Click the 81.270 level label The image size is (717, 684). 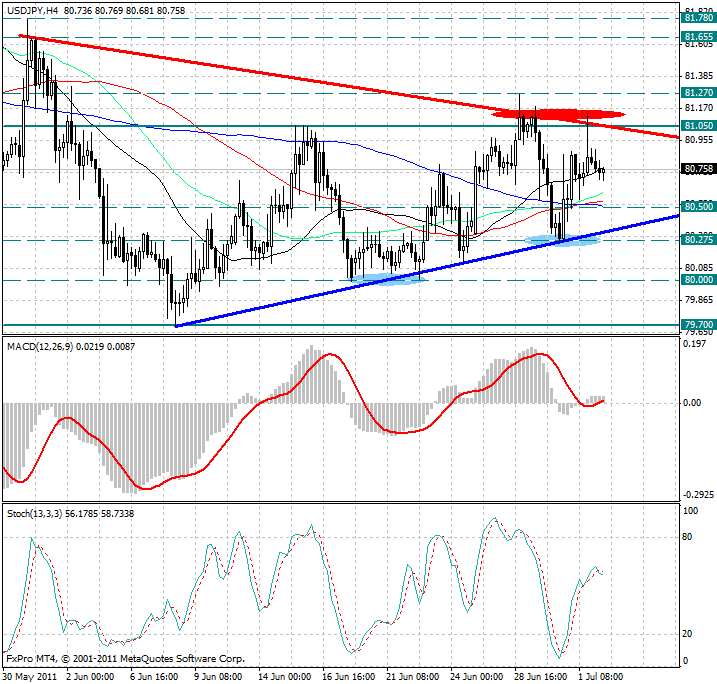[698, 93]
